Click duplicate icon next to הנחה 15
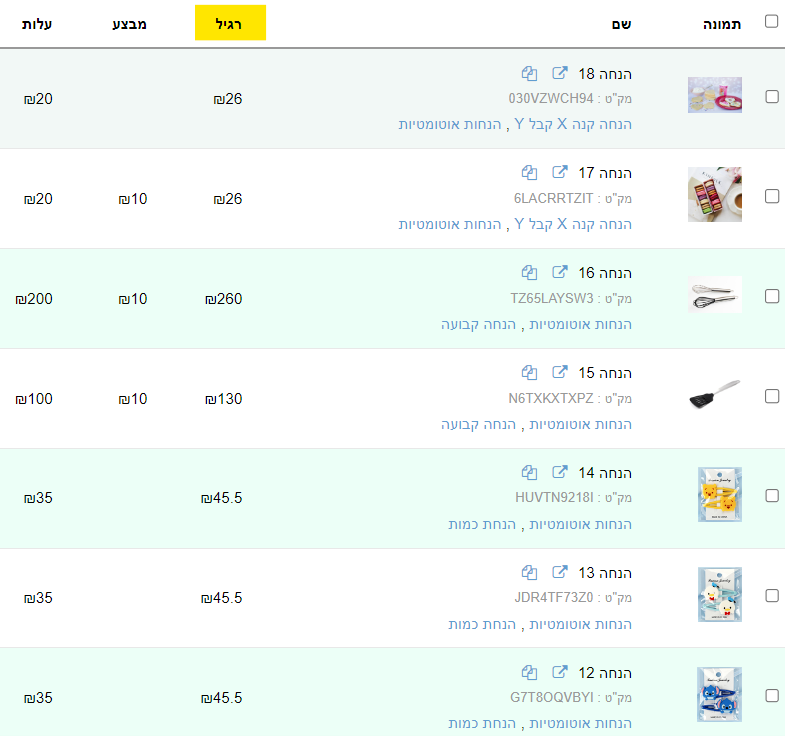The height and width of the screenshot is (736, 785). click(x=530, y=373)
